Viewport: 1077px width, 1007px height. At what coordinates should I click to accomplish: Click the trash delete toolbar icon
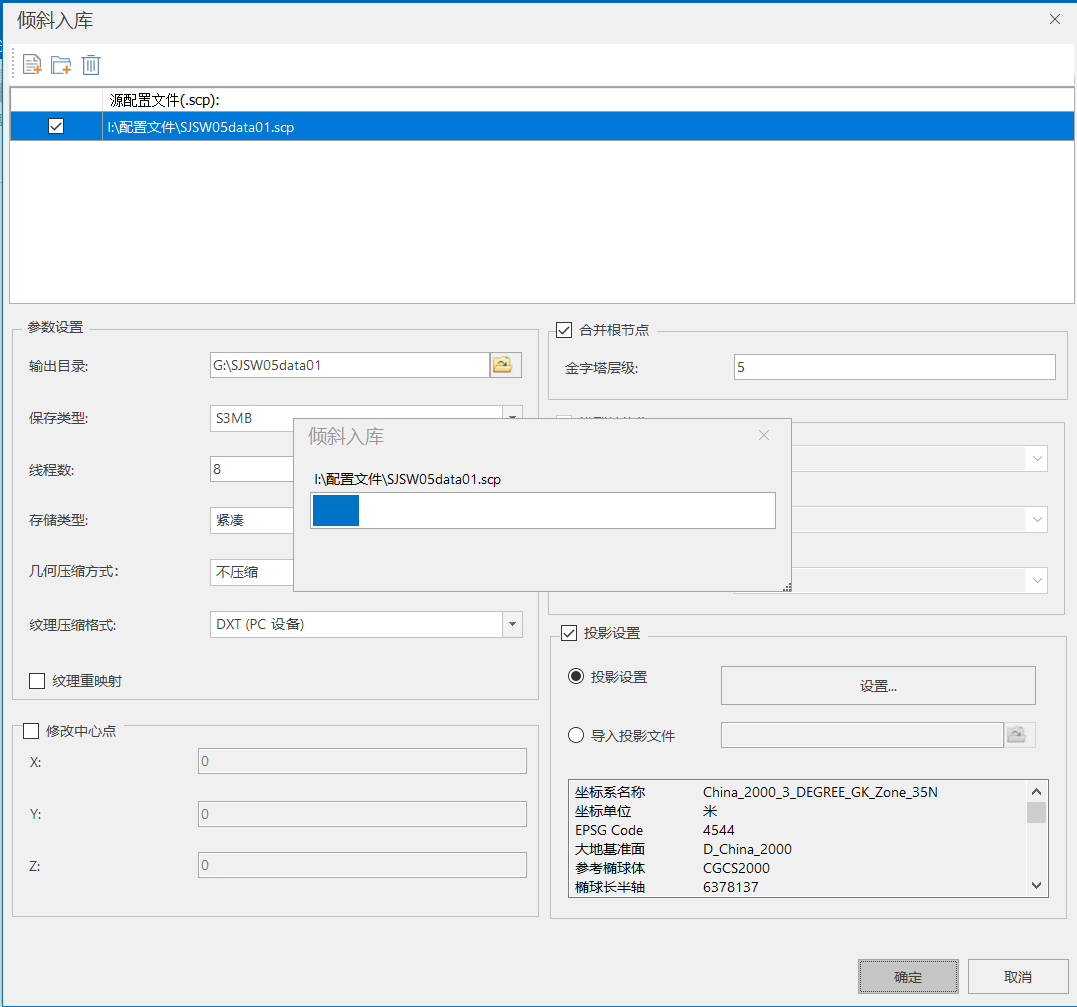click(91, 65)
